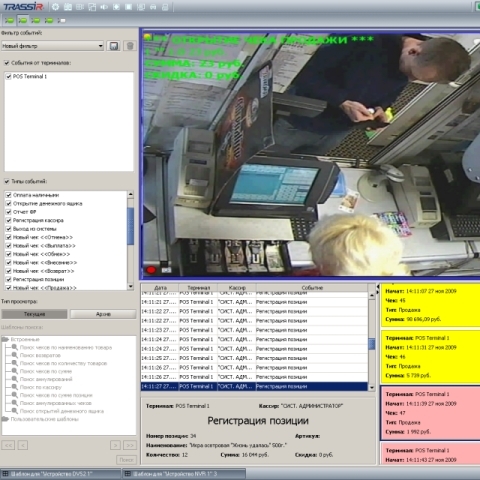This screenshot has width=480, height=480.
Task: Switch to 'Архив' view type
Action: [103, 314]
